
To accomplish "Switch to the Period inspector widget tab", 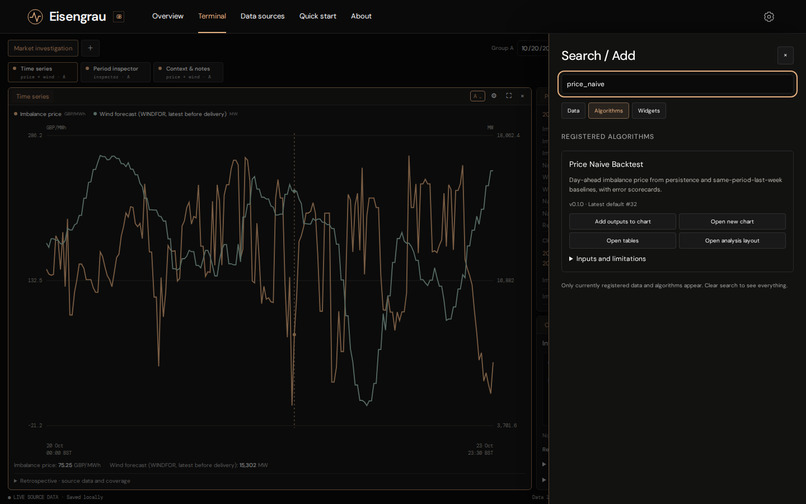I will click(116, 72).
